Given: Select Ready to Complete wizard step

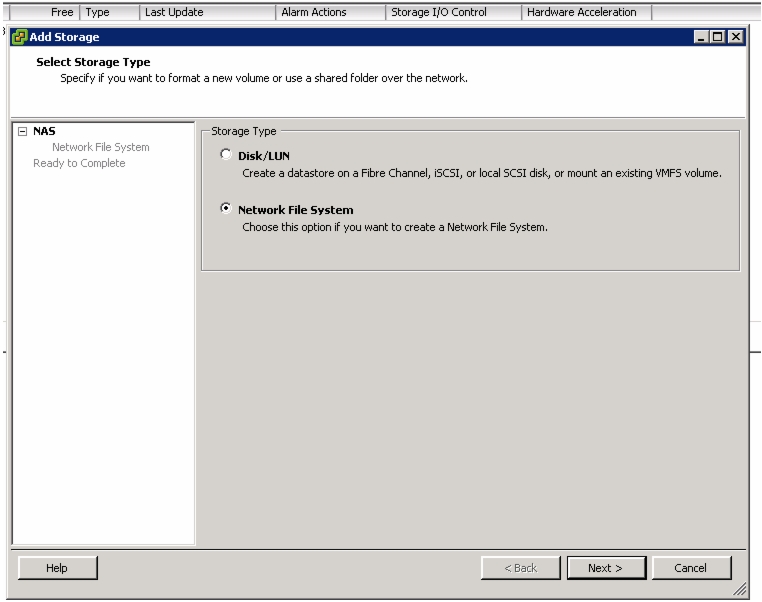Looking at the screenshot, I should (x=79, y=163).
